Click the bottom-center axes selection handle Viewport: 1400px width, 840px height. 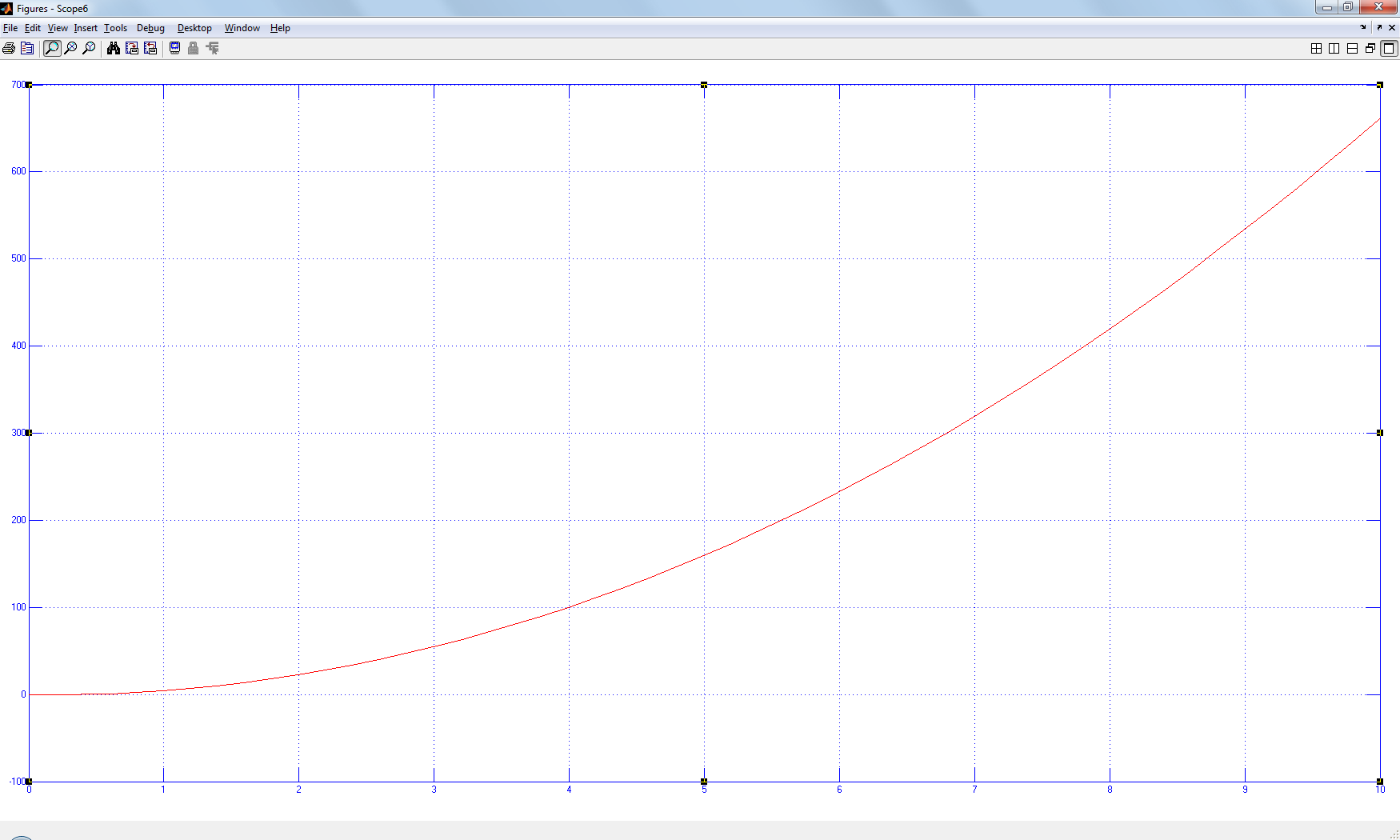(x=704, y=782)
